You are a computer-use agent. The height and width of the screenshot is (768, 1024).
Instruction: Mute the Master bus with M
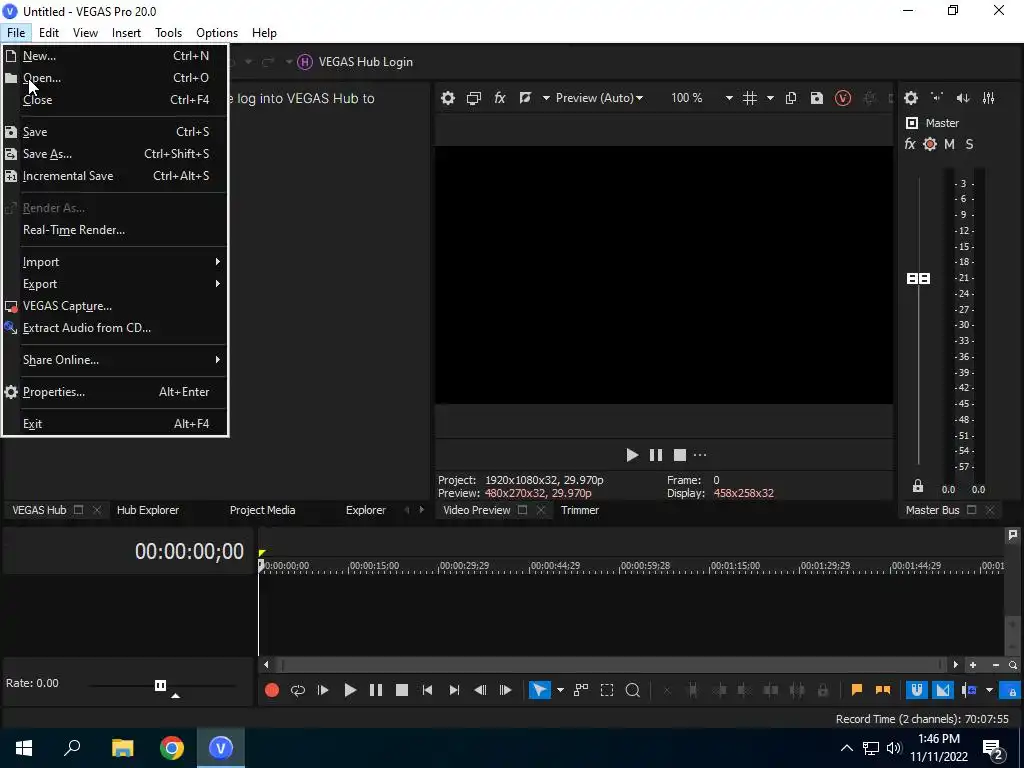[950, 144]
